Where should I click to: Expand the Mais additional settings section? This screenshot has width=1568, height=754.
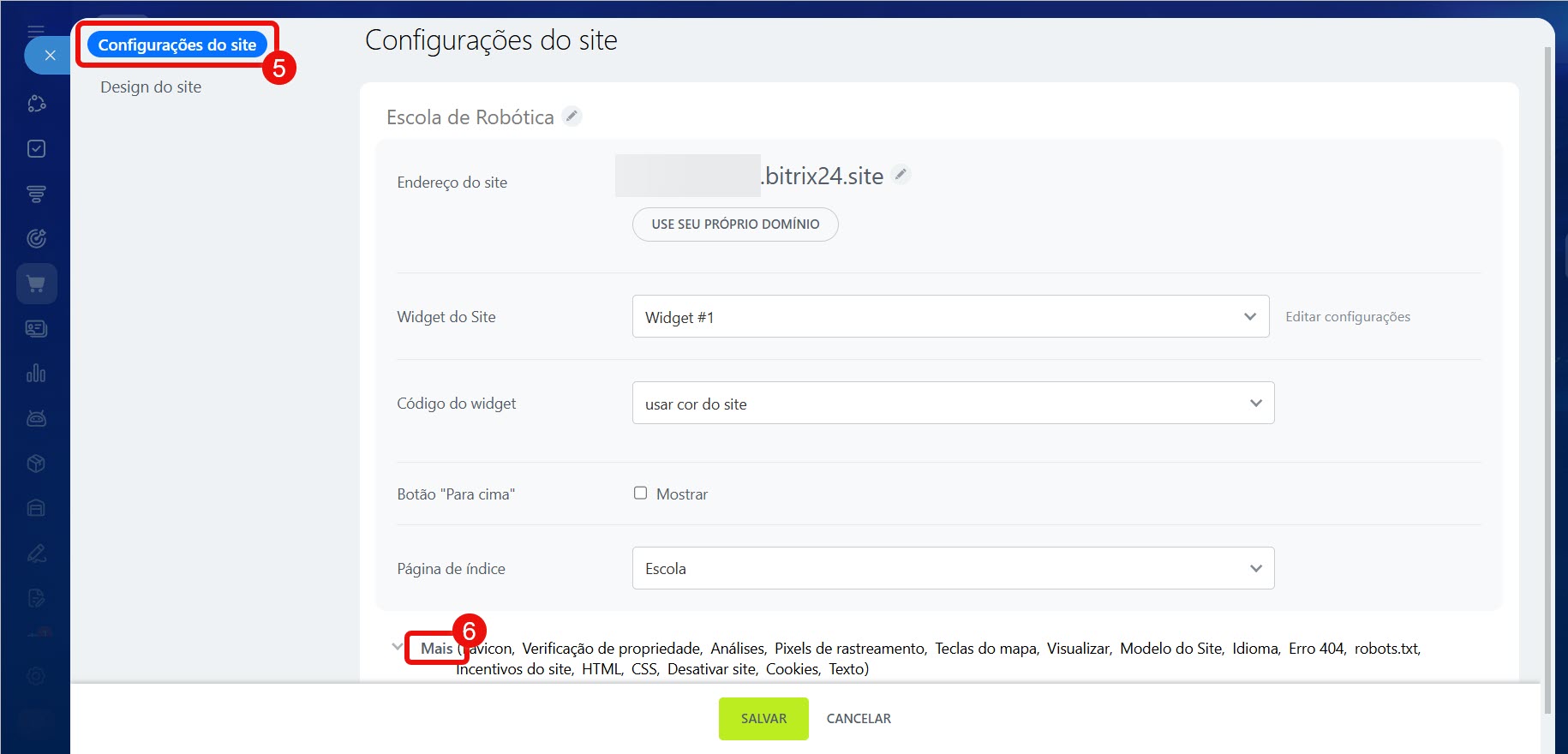[436, 649]
